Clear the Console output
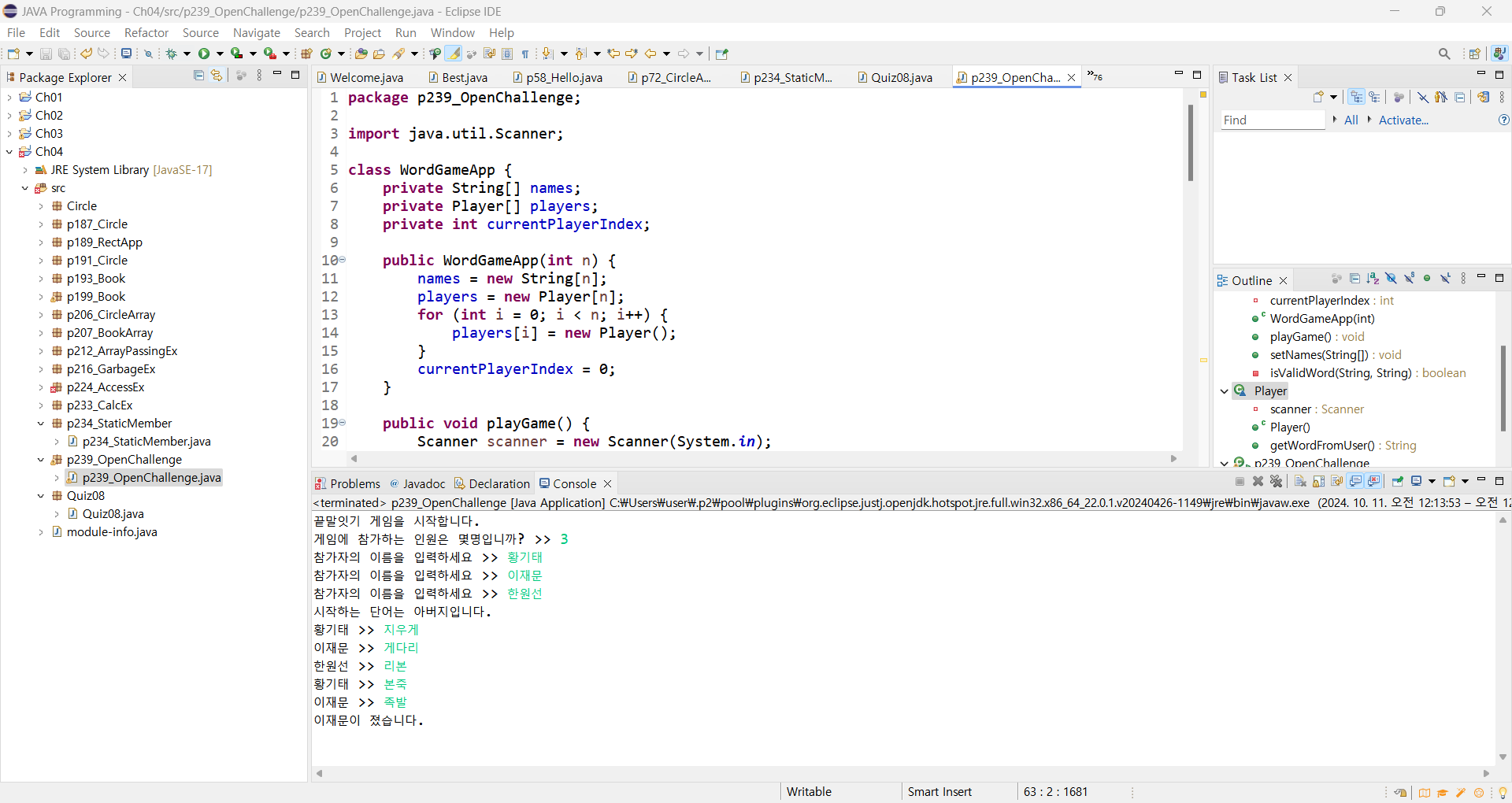1512x803 pixels. [1300, 481]
